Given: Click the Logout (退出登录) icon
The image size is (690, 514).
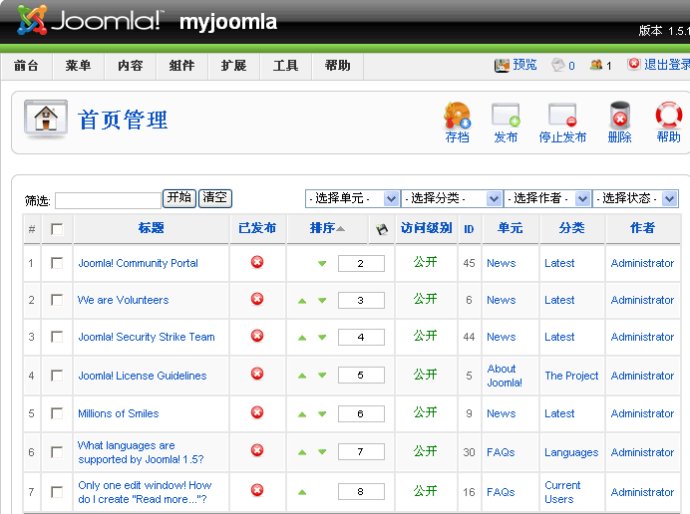Looking at the screenshot, I should point(634,64).
